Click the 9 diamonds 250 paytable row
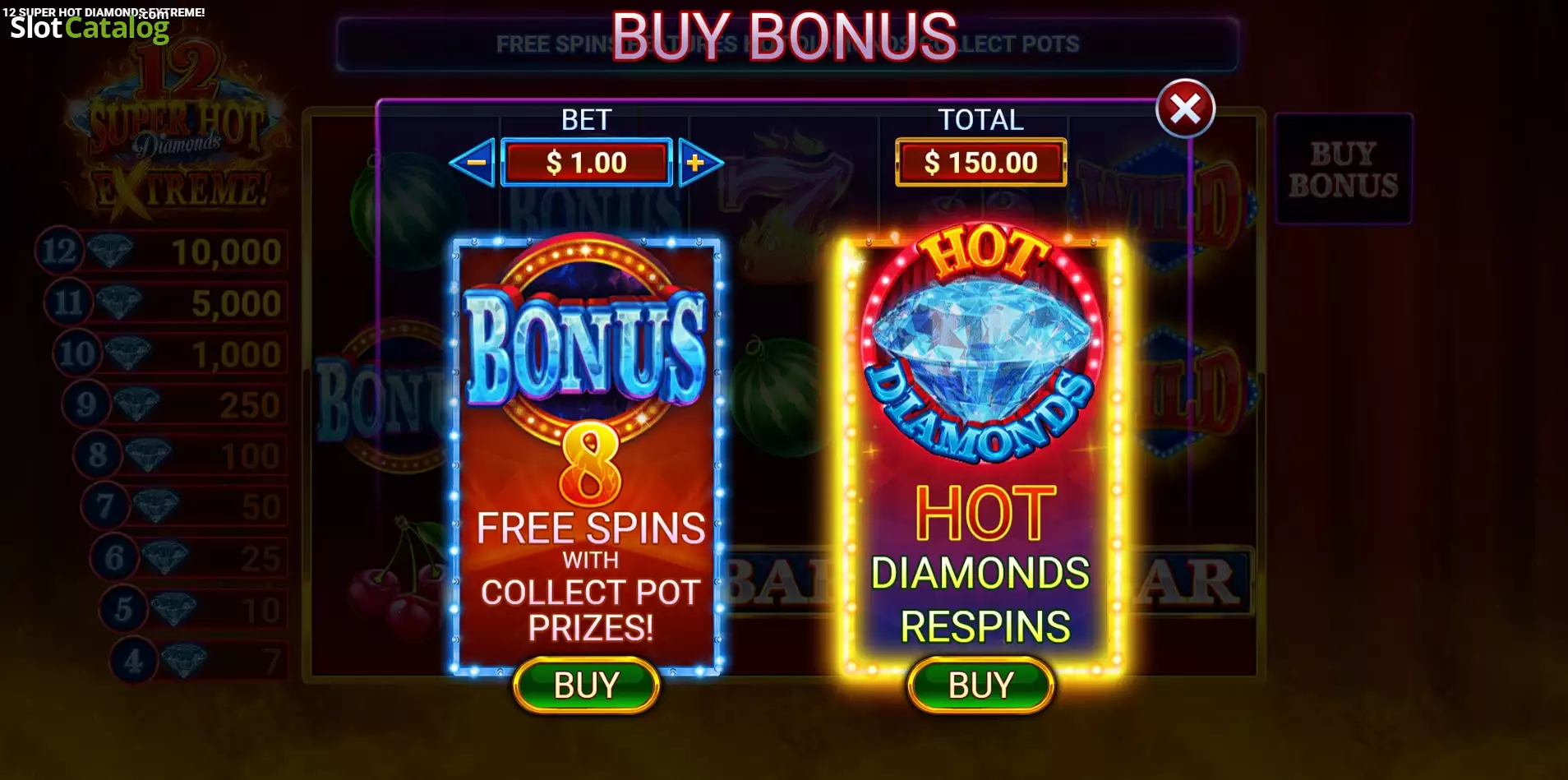 click(175, 404)
